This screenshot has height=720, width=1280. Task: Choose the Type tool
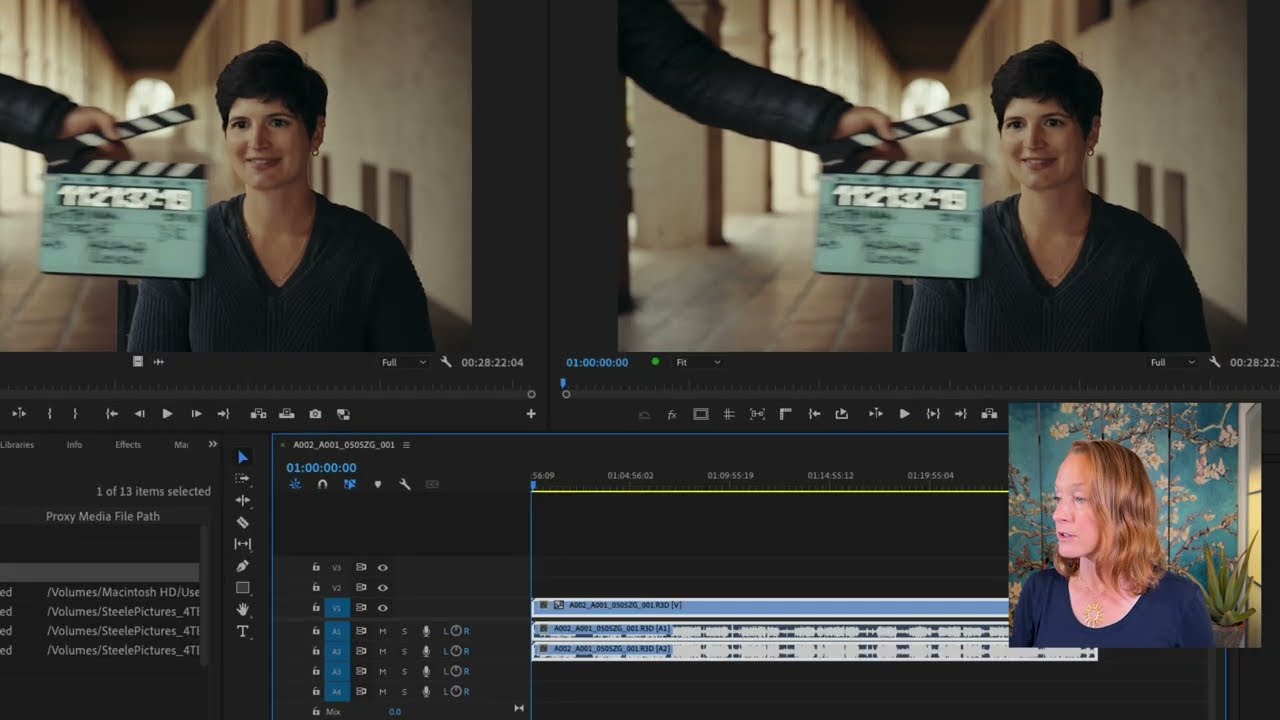point(242,631)
